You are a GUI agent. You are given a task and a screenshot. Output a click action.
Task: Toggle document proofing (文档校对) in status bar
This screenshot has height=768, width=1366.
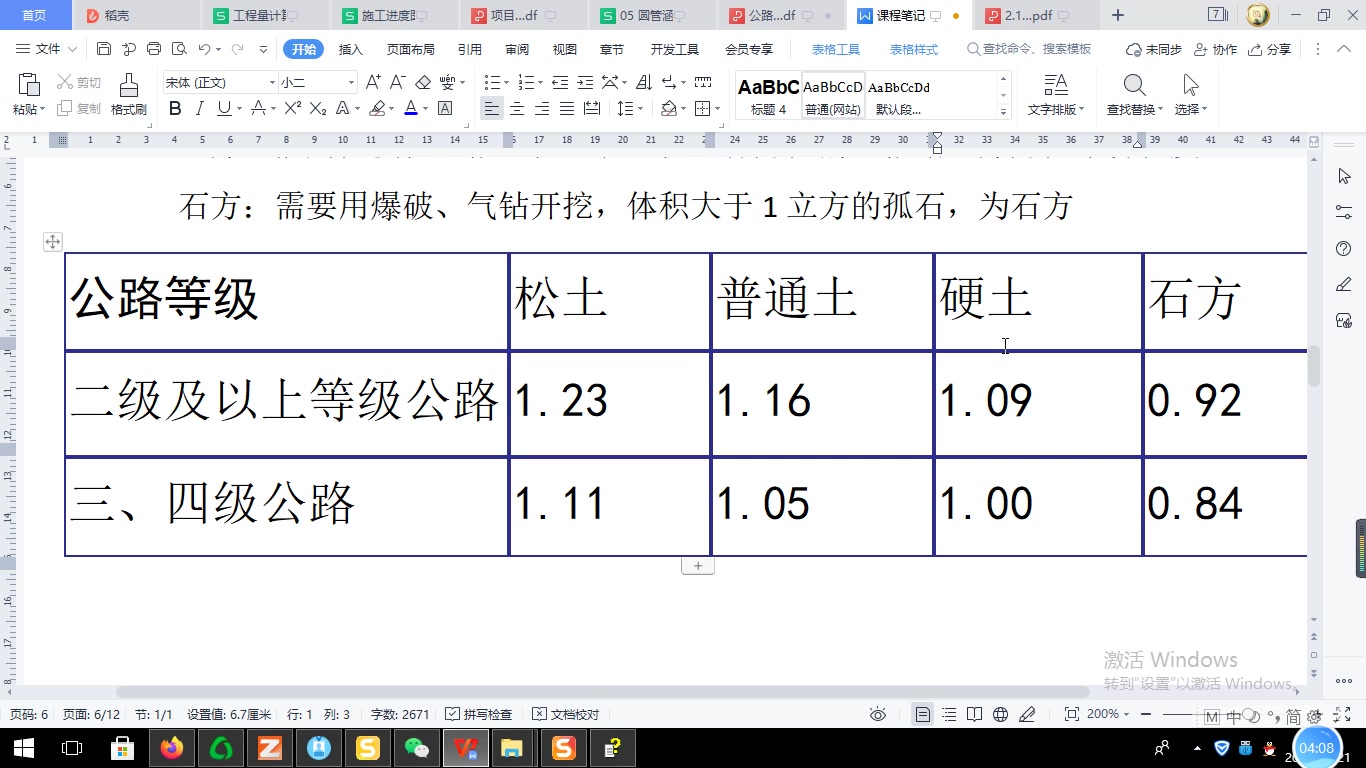point(566,714)
